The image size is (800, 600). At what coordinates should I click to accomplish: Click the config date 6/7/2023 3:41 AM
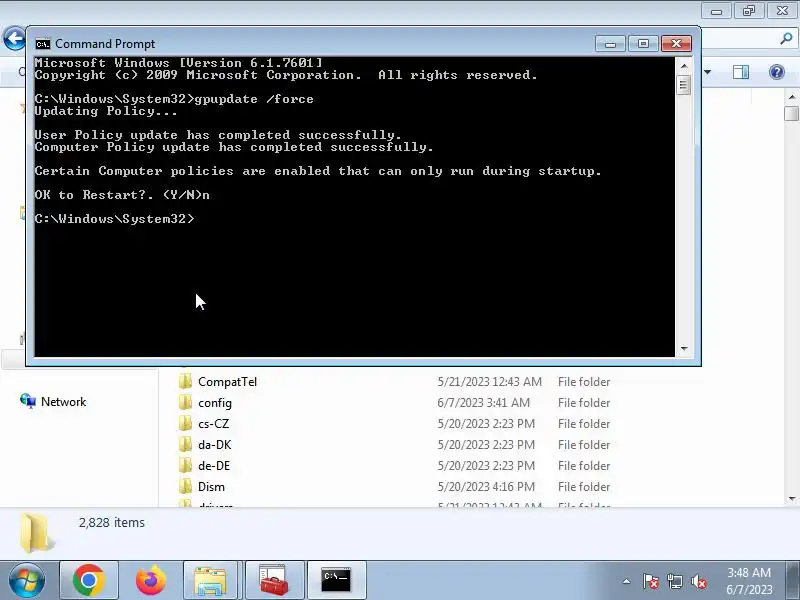(x=483, y=403)
